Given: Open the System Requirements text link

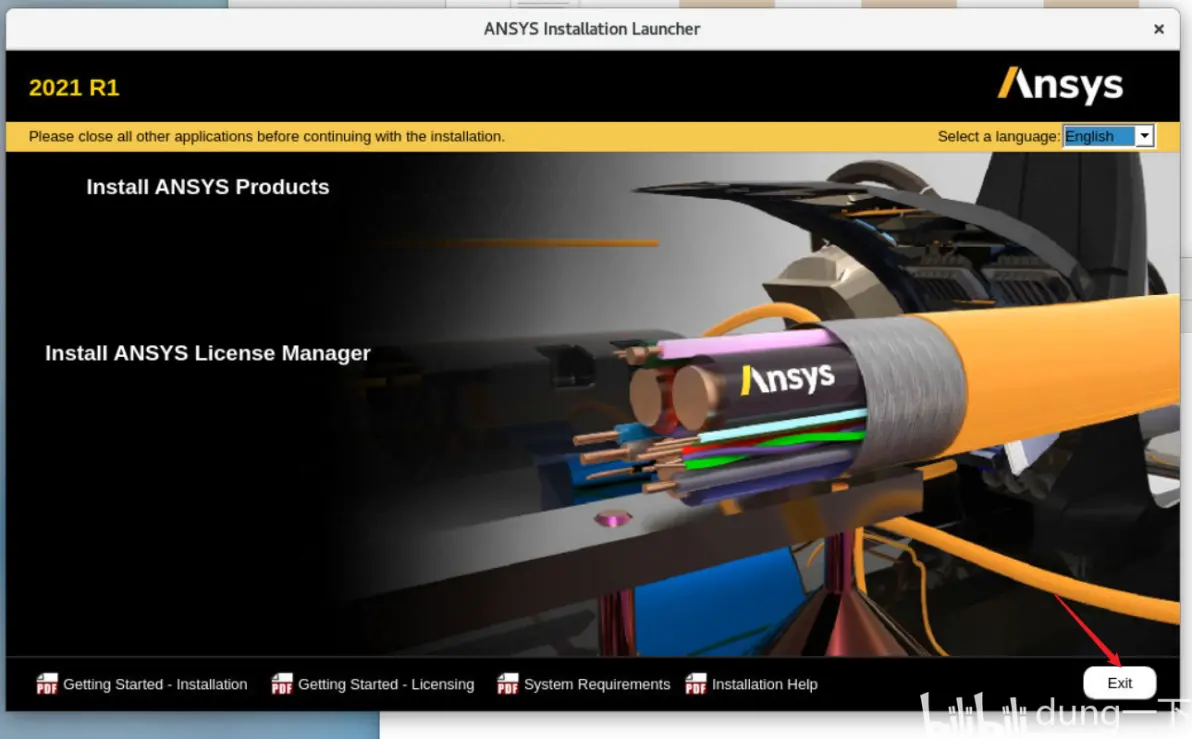Looking at the screenshot, I should [x=597, y=684].
